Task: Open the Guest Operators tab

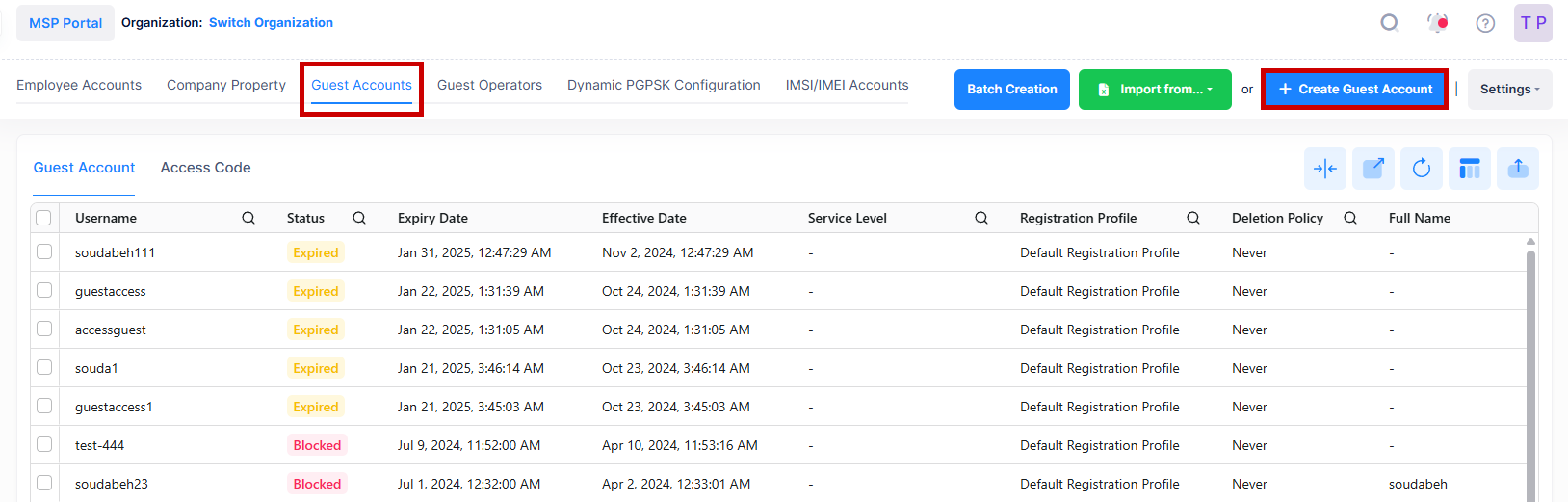Action: [489, 85]
